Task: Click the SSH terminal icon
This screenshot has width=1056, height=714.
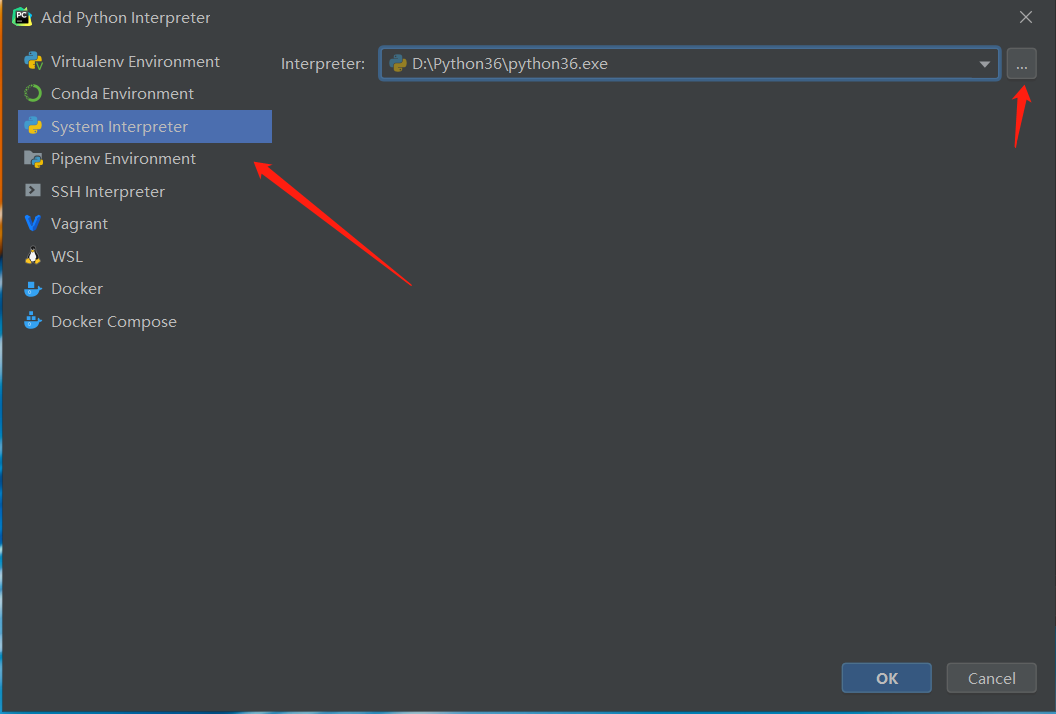Action: tap(32, 191)
